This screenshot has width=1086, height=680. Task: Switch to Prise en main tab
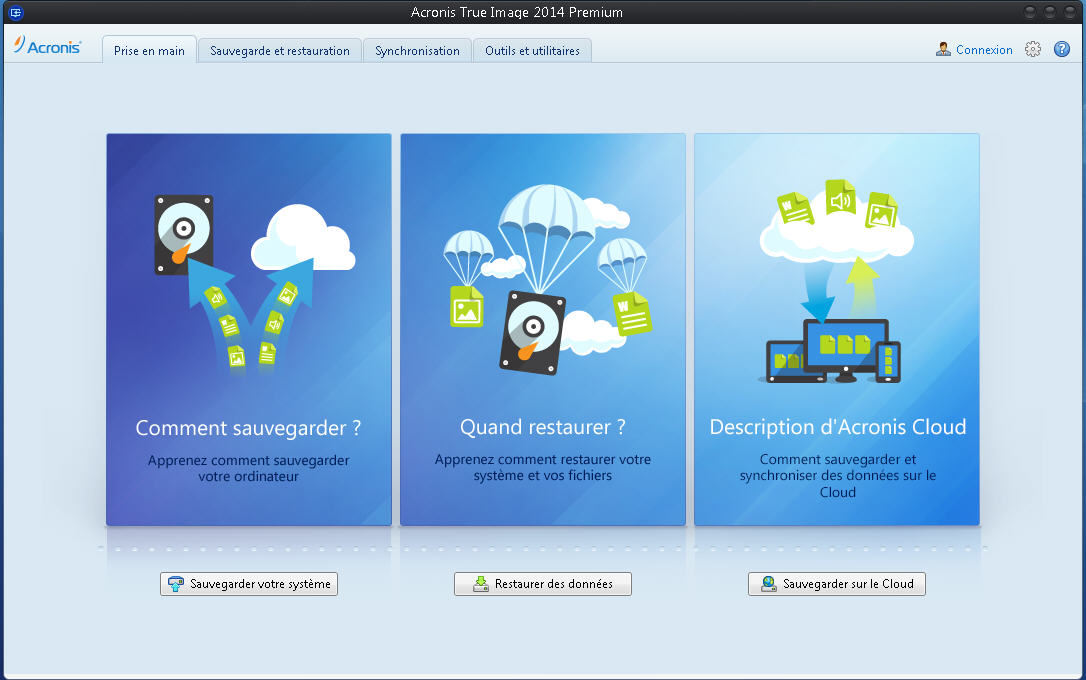(x=150, y=50)
